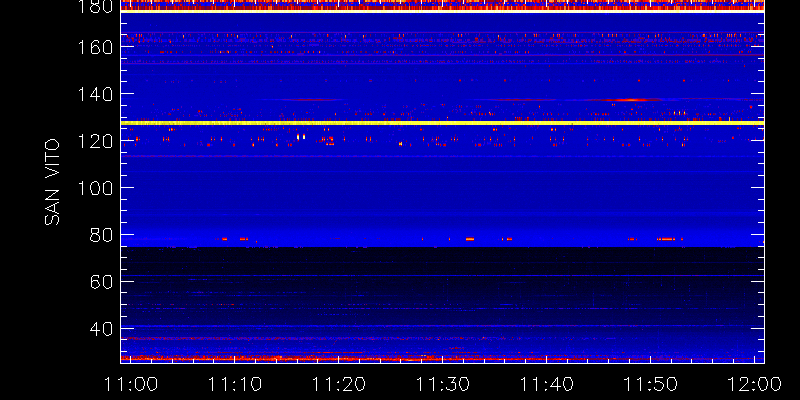Click the 11:10 time axis label
Screen dimensions: 800x400
[x=235, y=384]
